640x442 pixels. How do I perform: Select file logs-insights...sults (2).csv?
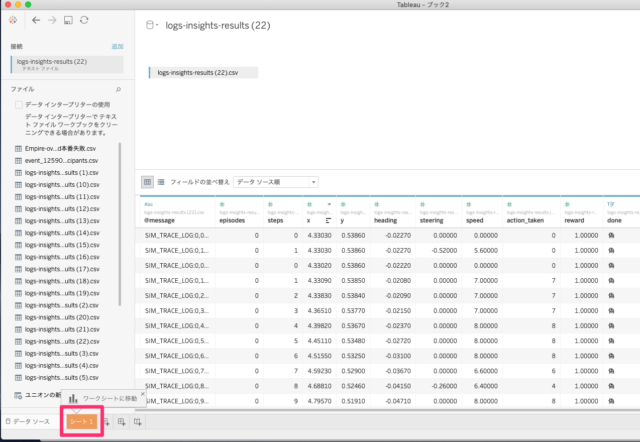click(62, 305)
